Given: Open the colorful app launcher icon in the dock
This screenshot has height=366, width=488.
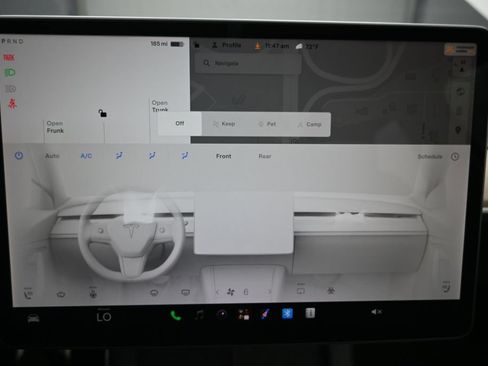Looking at the screenshot, I should pos(244,314).
